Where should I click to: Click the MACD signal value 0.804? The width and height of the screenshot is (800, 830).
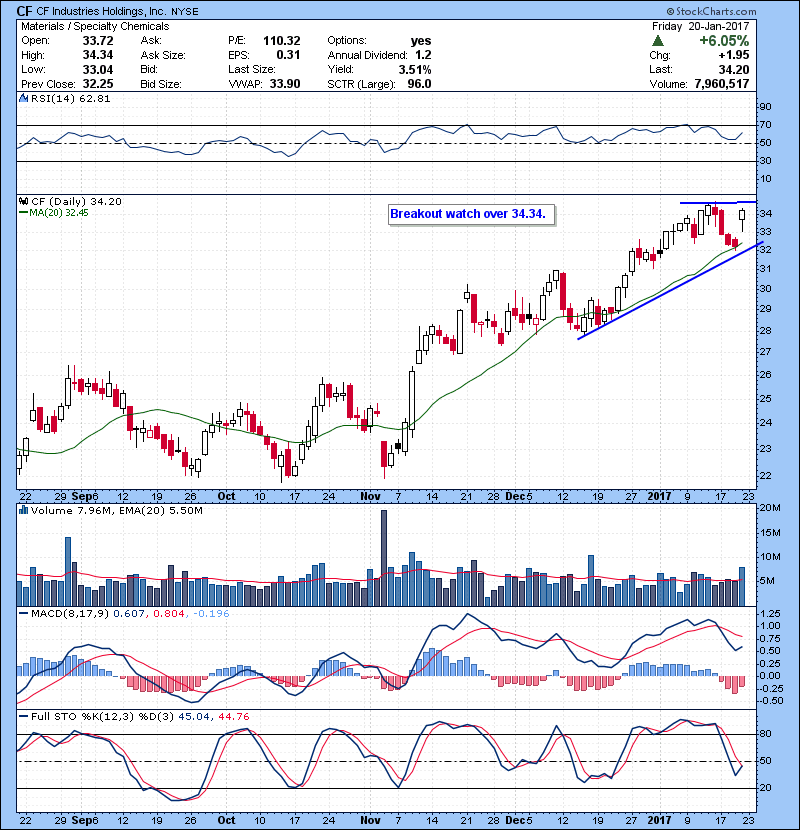[169, 614]
